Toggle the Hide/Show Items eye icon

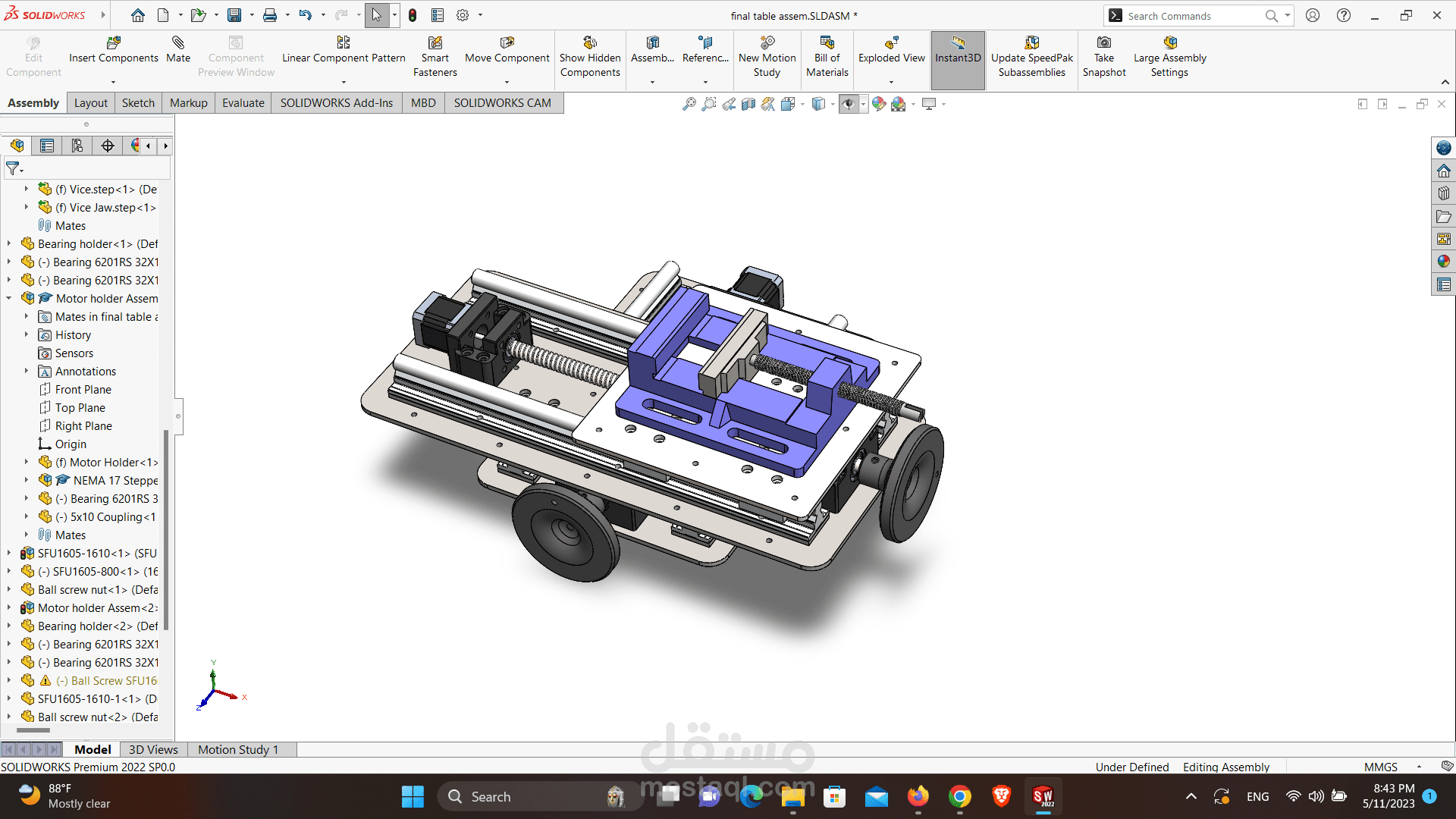click(849, 104)
